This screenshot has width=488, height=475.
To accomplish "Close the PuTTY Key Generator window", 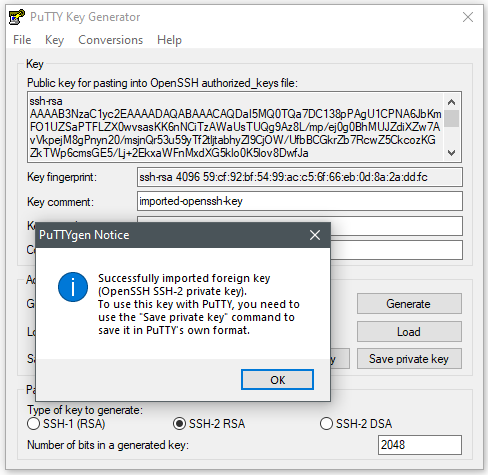I will click(x=468, y=17).
